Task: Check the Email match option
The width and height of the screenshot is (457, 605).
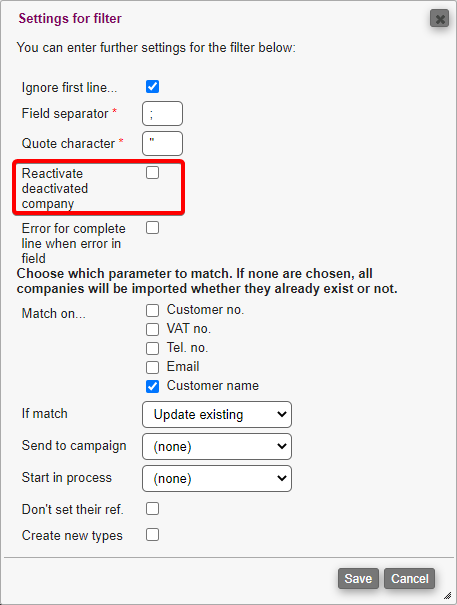Action: pos(152,367)
